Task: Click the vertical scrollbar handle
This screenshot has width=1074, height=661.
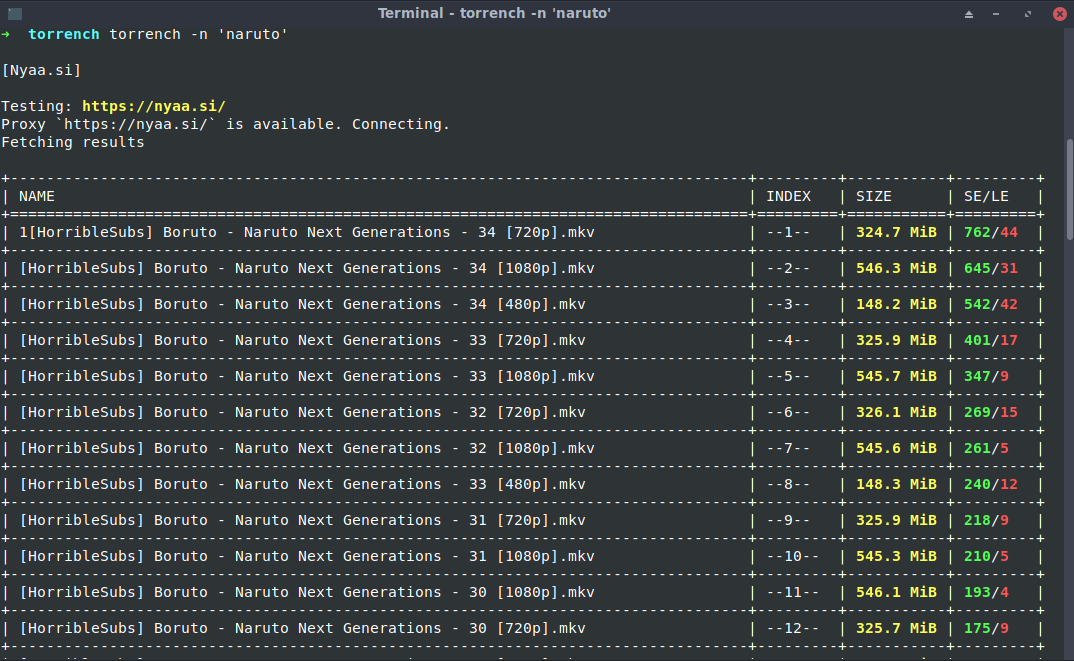Action: (1070, 189)
